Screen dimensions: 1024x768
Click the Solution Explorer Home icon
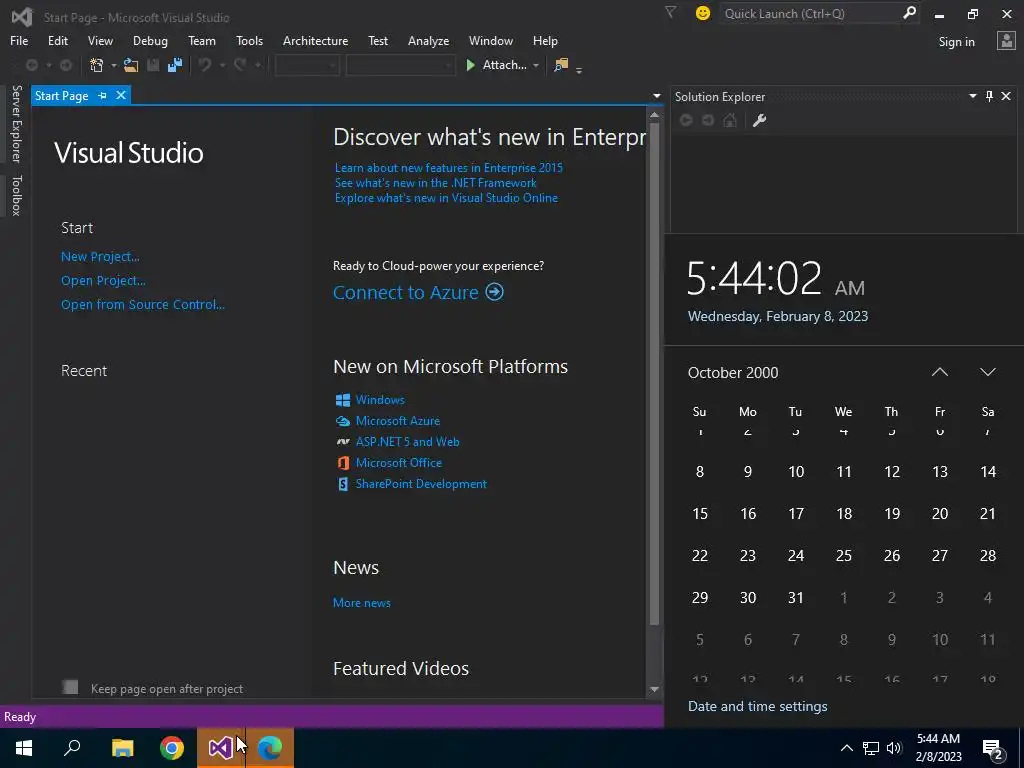point(730,120)
